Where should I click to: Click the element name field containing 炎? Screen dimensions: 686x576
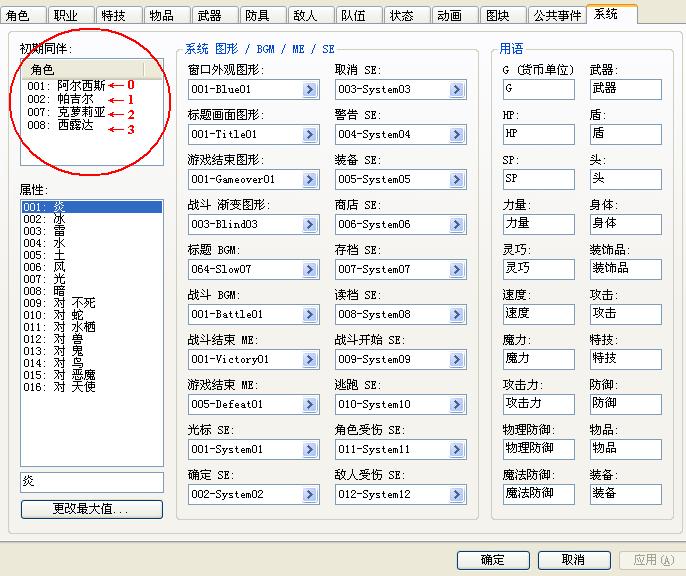pyautogui.click(x=92, y=482)
